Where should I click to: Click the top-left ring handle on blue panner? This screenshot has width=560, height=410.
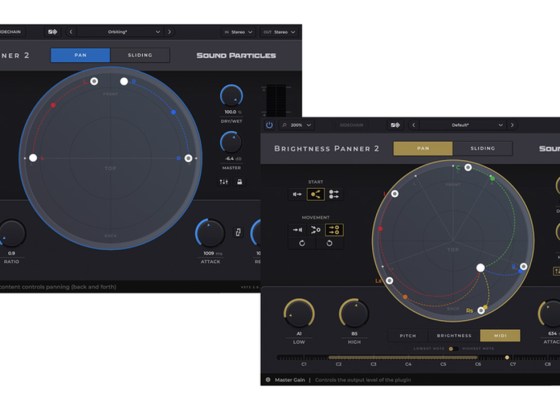(94, 81)
